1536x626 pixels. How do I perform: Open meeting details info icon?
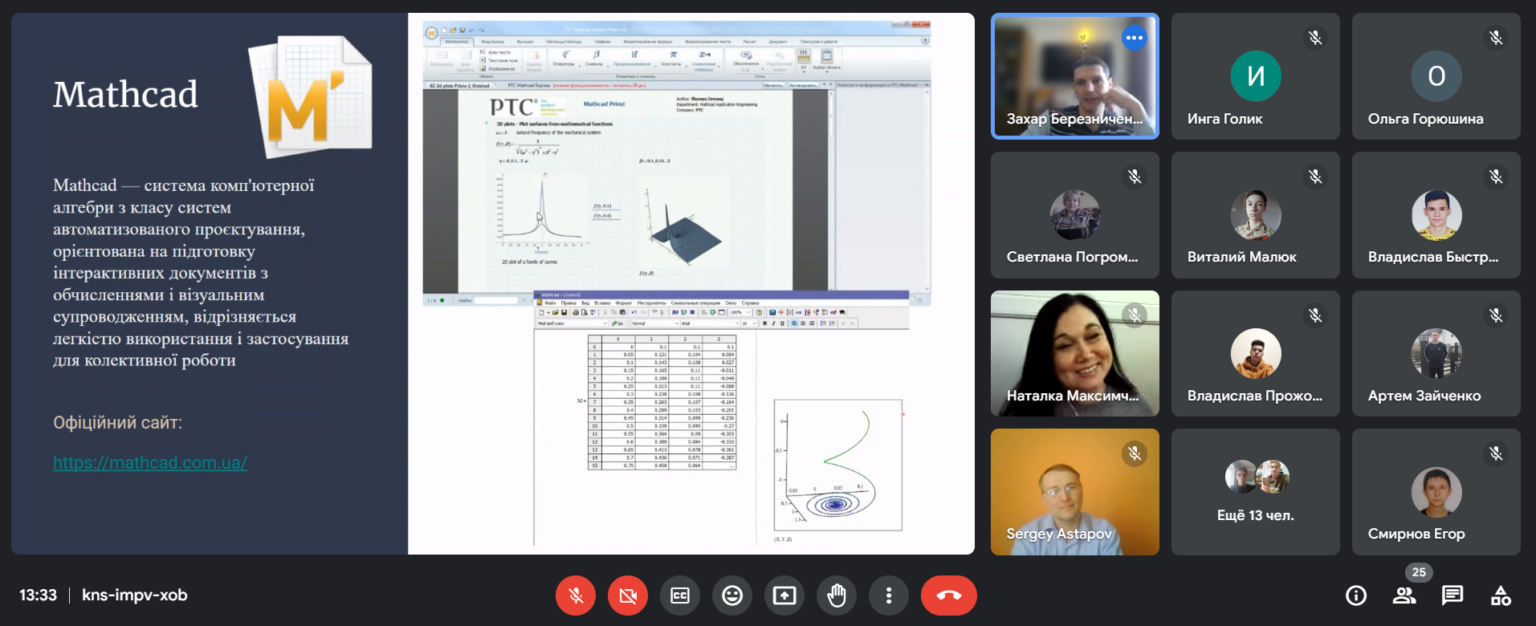(1356, 596)
